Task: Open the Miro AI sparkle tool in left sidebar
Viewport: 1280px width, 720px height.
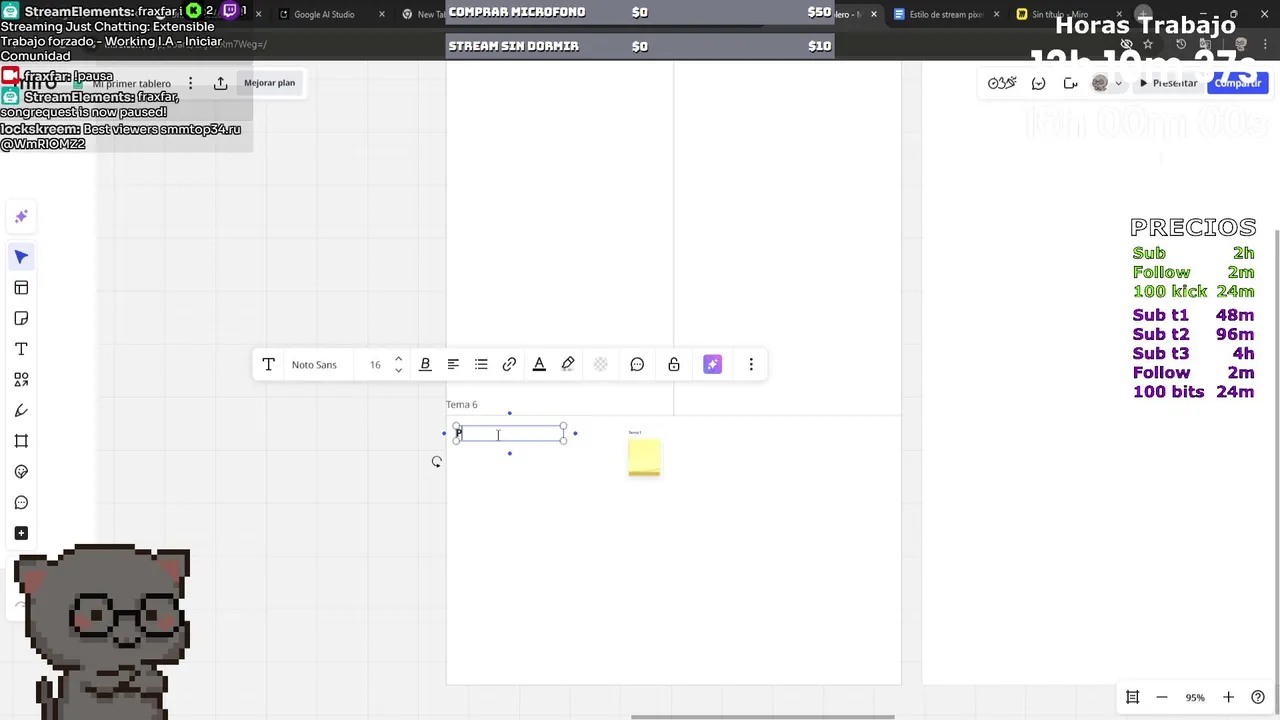Action: [21, 216]
